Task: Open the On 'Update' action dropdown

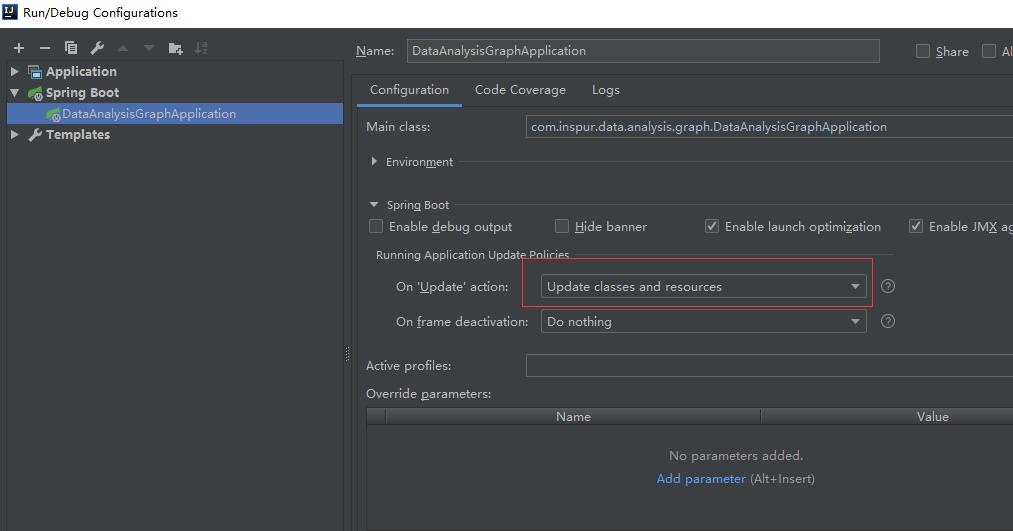Action: pyautogui.click(x=703, y=286)
